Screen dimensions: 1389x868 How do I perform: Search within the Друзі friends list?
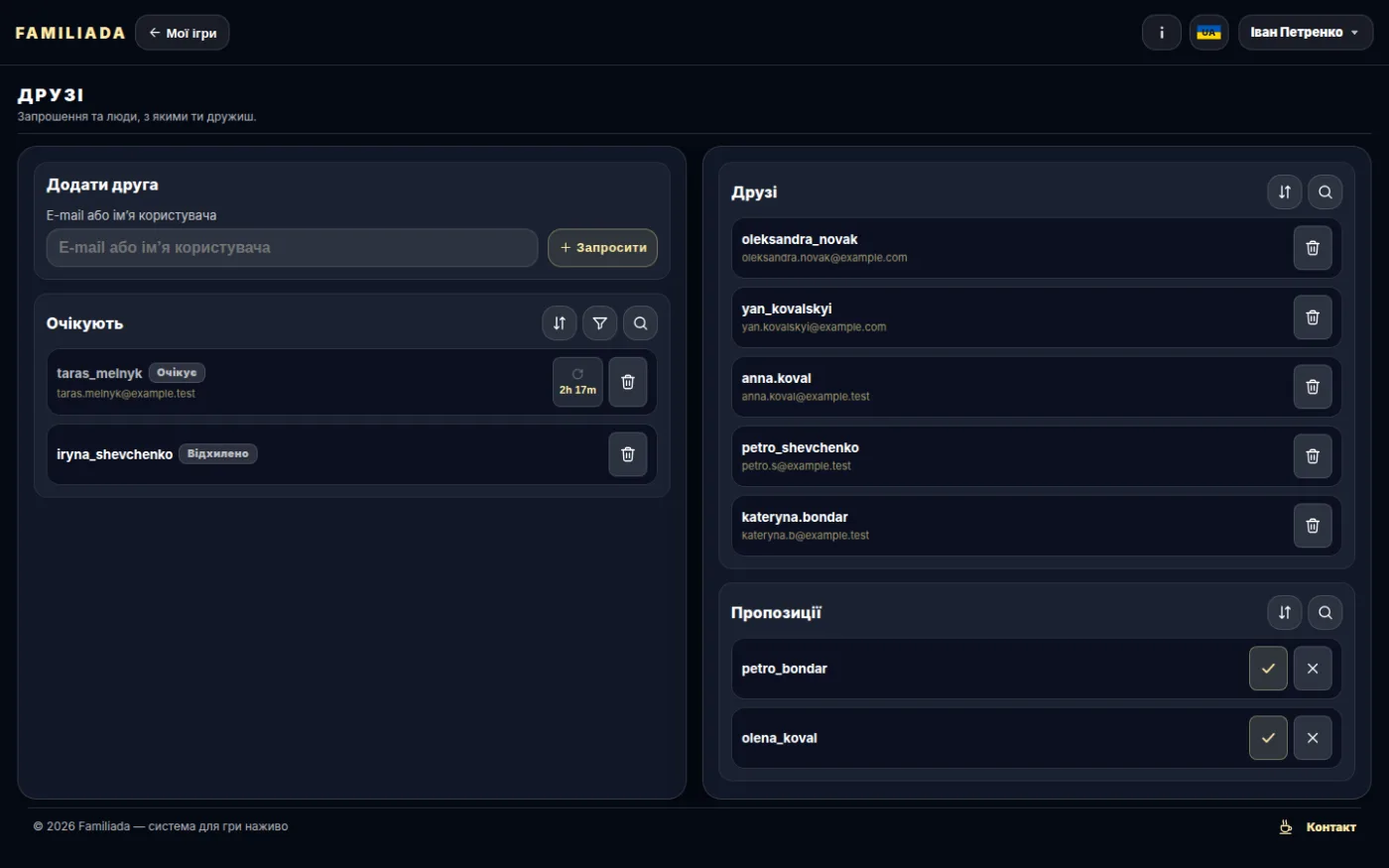pyautogui.click(x=1326, y=192)
